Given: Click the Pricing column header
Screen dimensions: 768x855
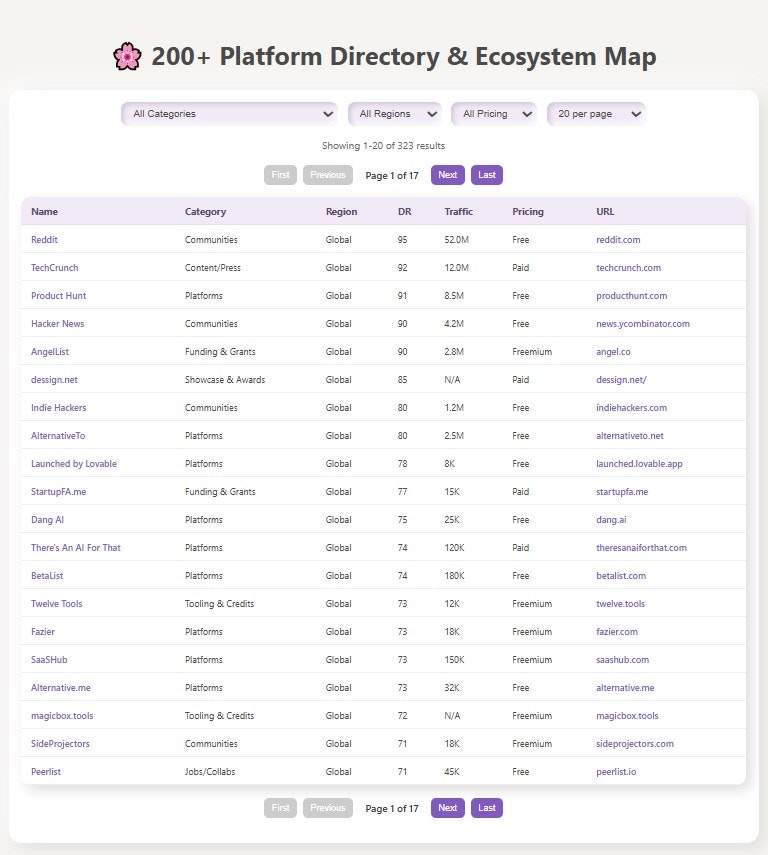Looking at the screenshot, I should pos(527,212).
